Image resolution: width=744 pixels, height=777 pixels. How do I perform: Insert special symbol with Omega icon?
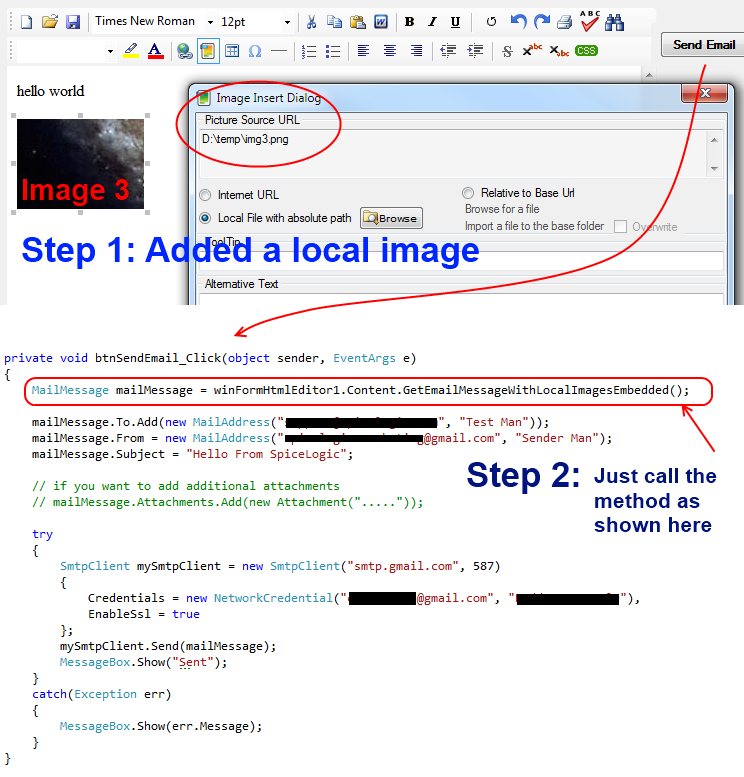coord(255,51)
